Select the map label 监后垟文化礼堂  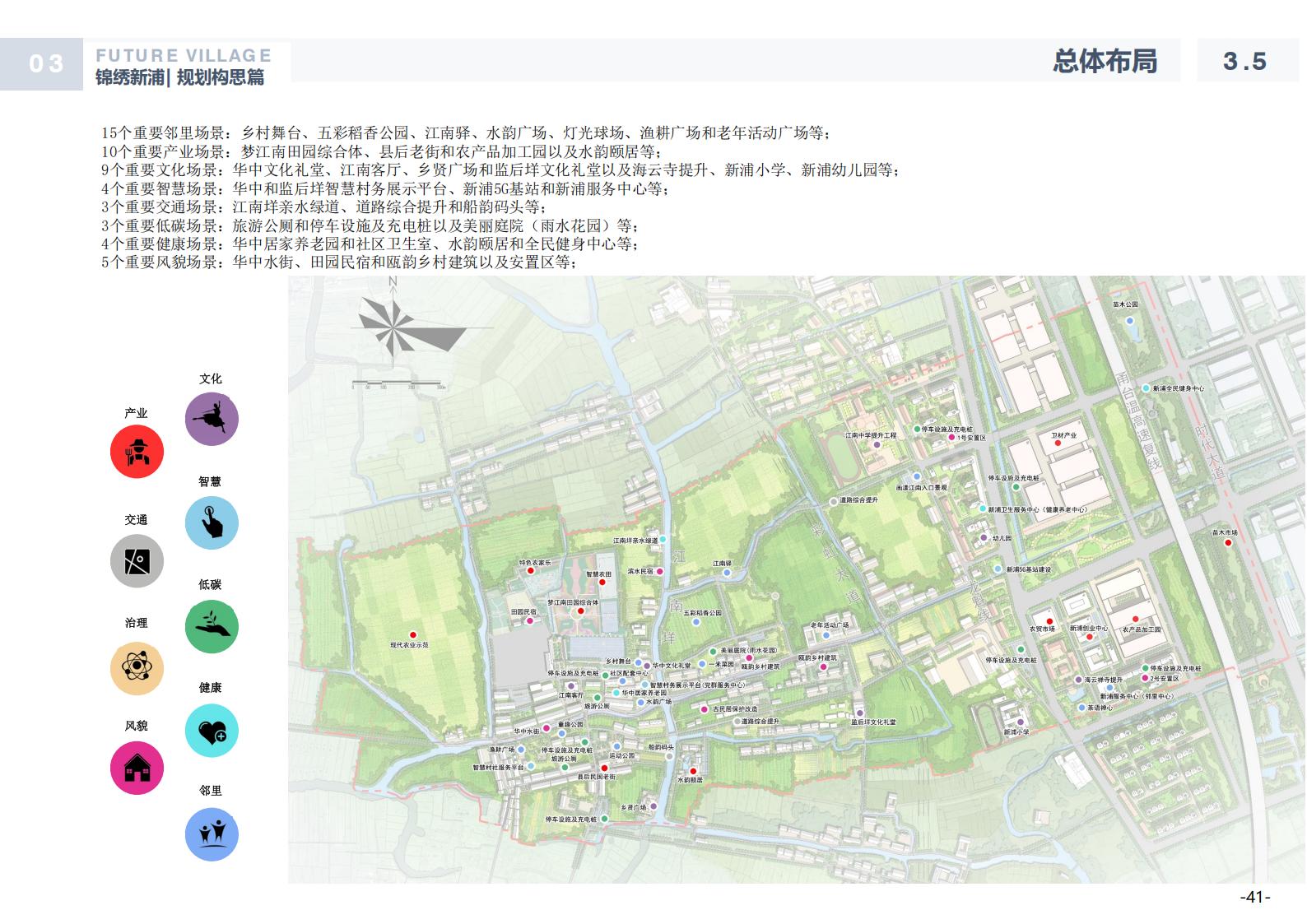tap(873, 722)
